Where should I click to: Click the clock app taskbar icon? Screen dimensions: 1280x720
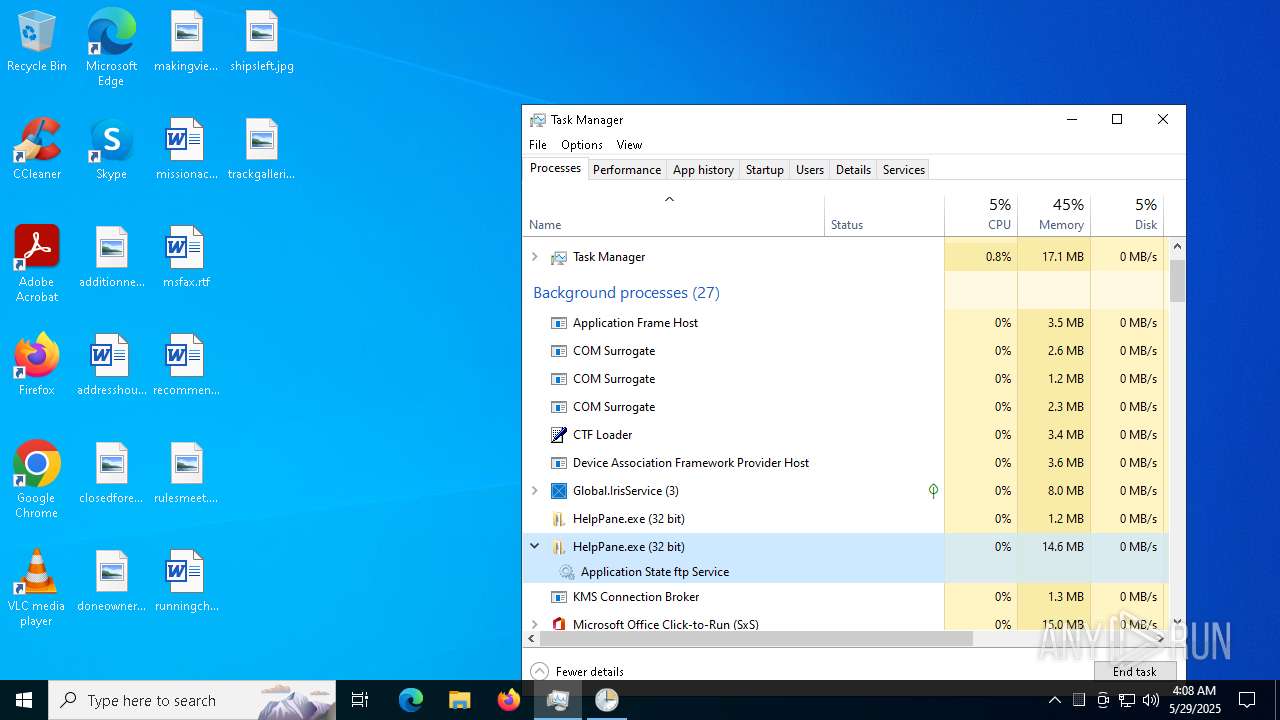pos(606,700)
